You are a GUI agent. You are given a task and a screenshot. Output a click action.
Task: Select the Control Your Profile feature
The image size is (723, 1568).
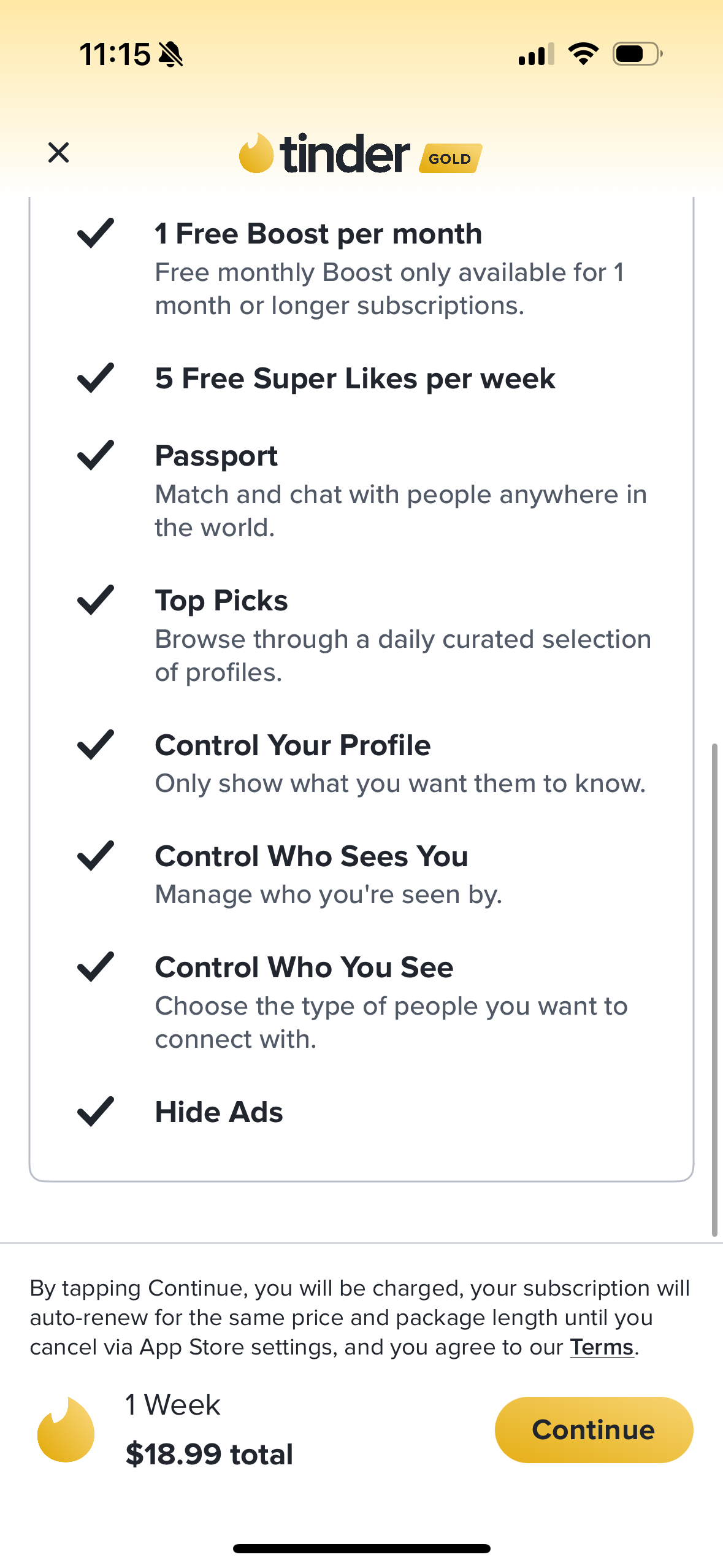click(x=293, y=745)
